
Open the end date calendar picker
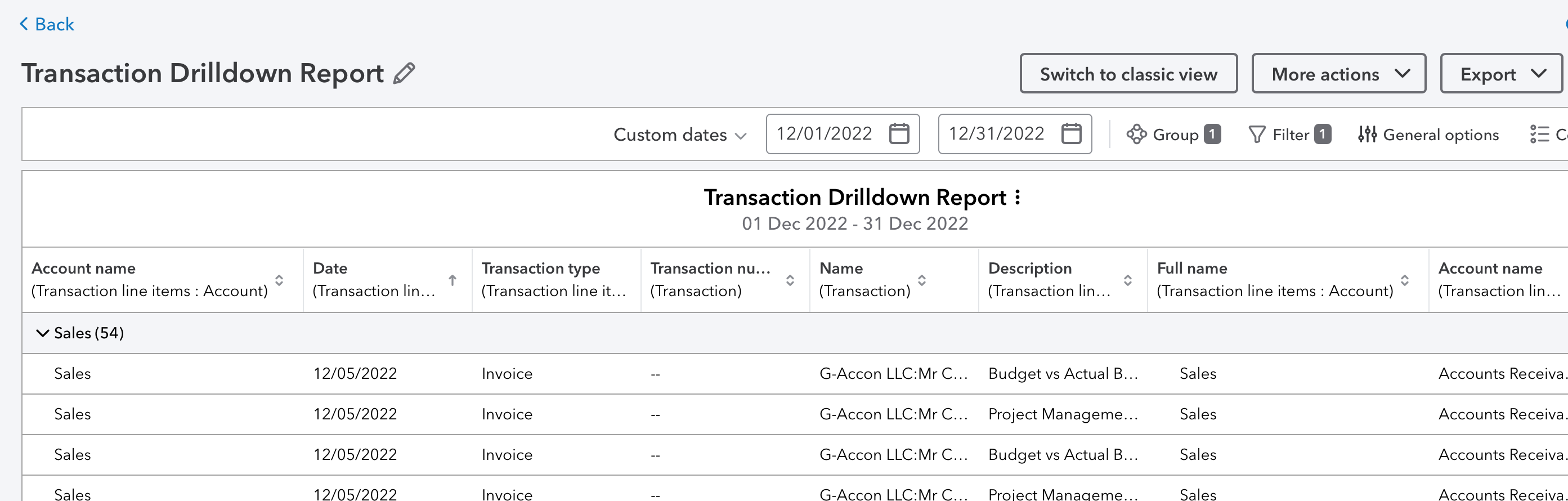pyautogui.click(x=1070, y=134)
